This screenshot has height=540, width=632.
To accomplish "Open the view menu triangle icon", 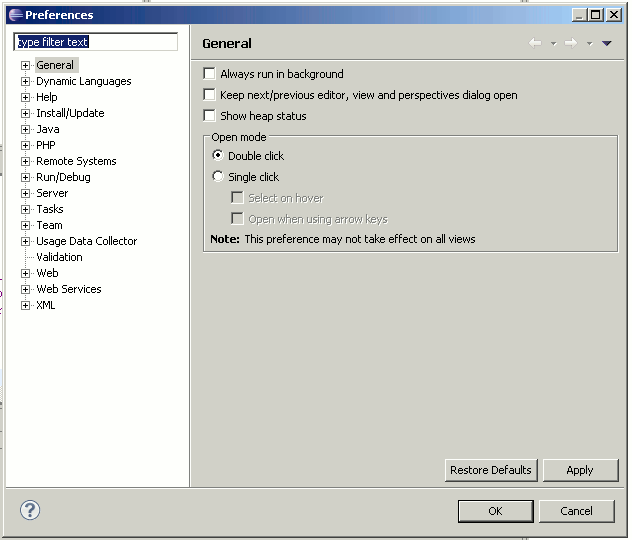I will (607, 43).
